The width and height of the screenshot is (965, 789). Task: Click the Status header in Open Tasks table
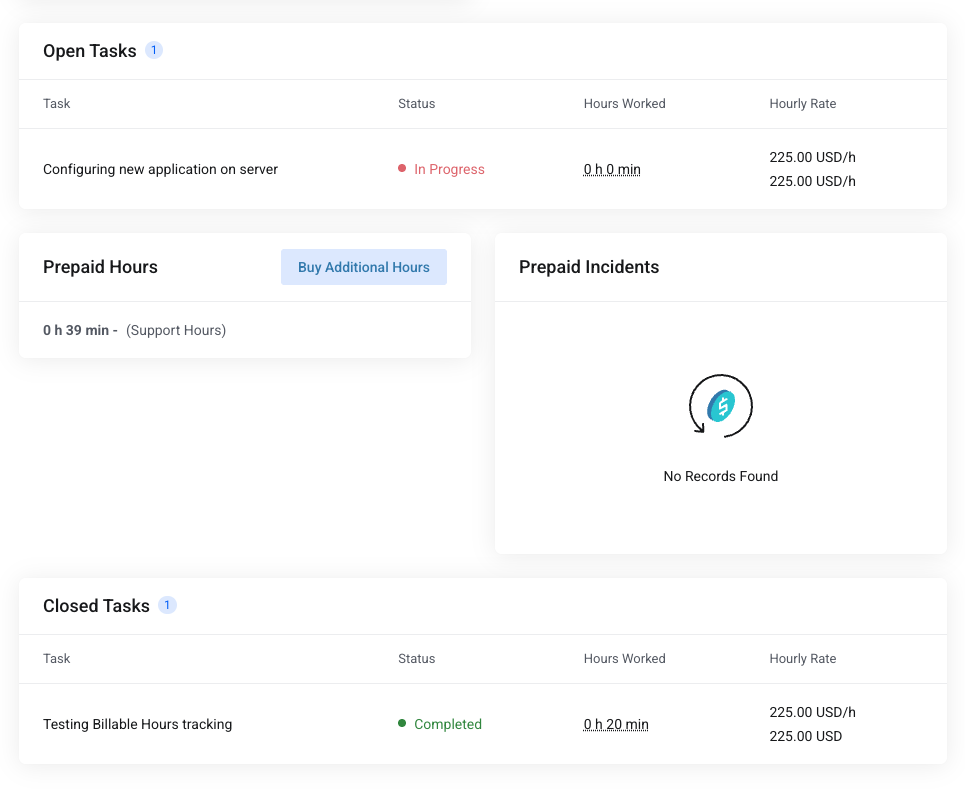pos(416,104)
